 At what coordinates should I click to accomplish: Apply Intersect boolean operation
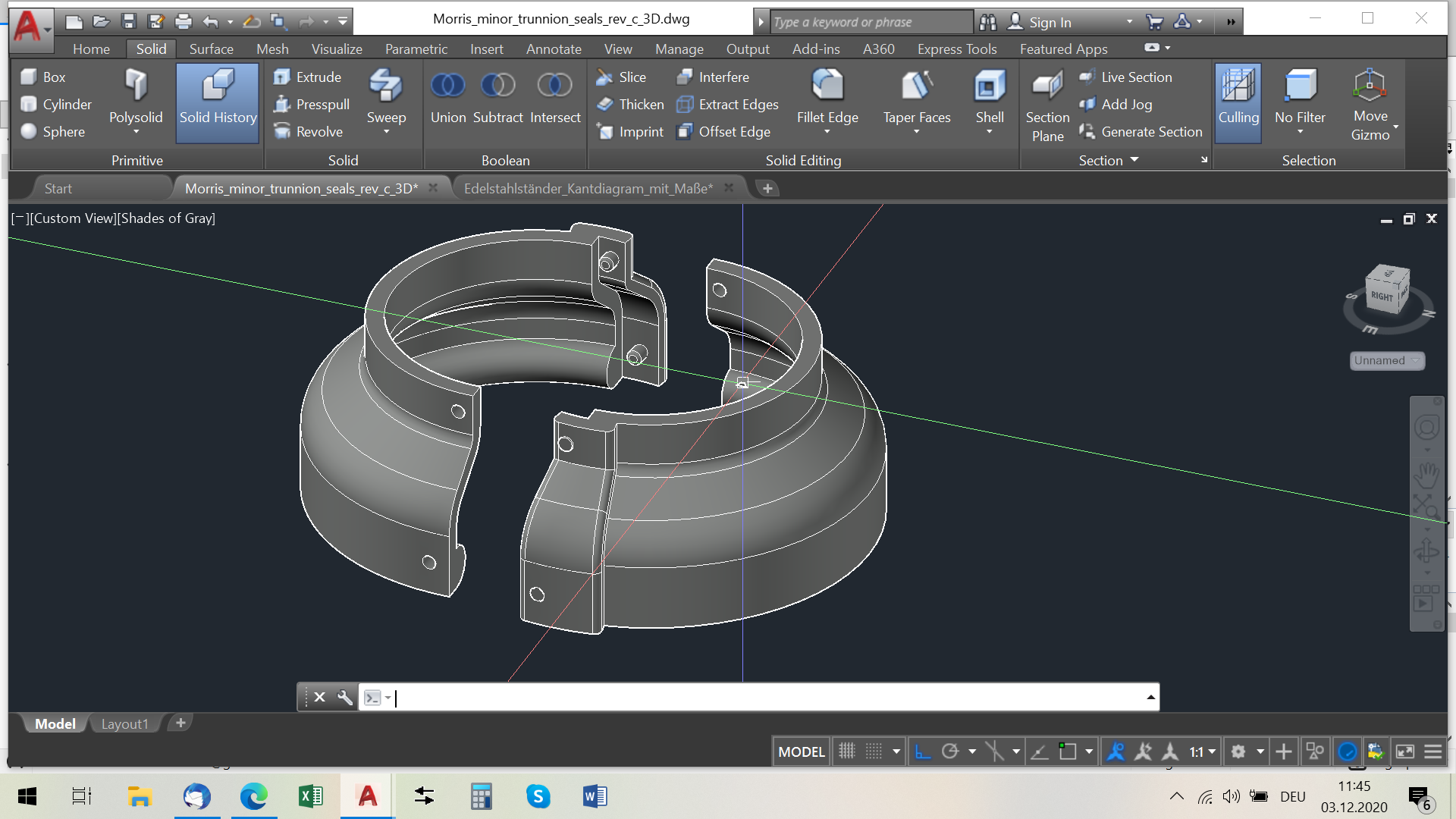click(x=555, y=97)
